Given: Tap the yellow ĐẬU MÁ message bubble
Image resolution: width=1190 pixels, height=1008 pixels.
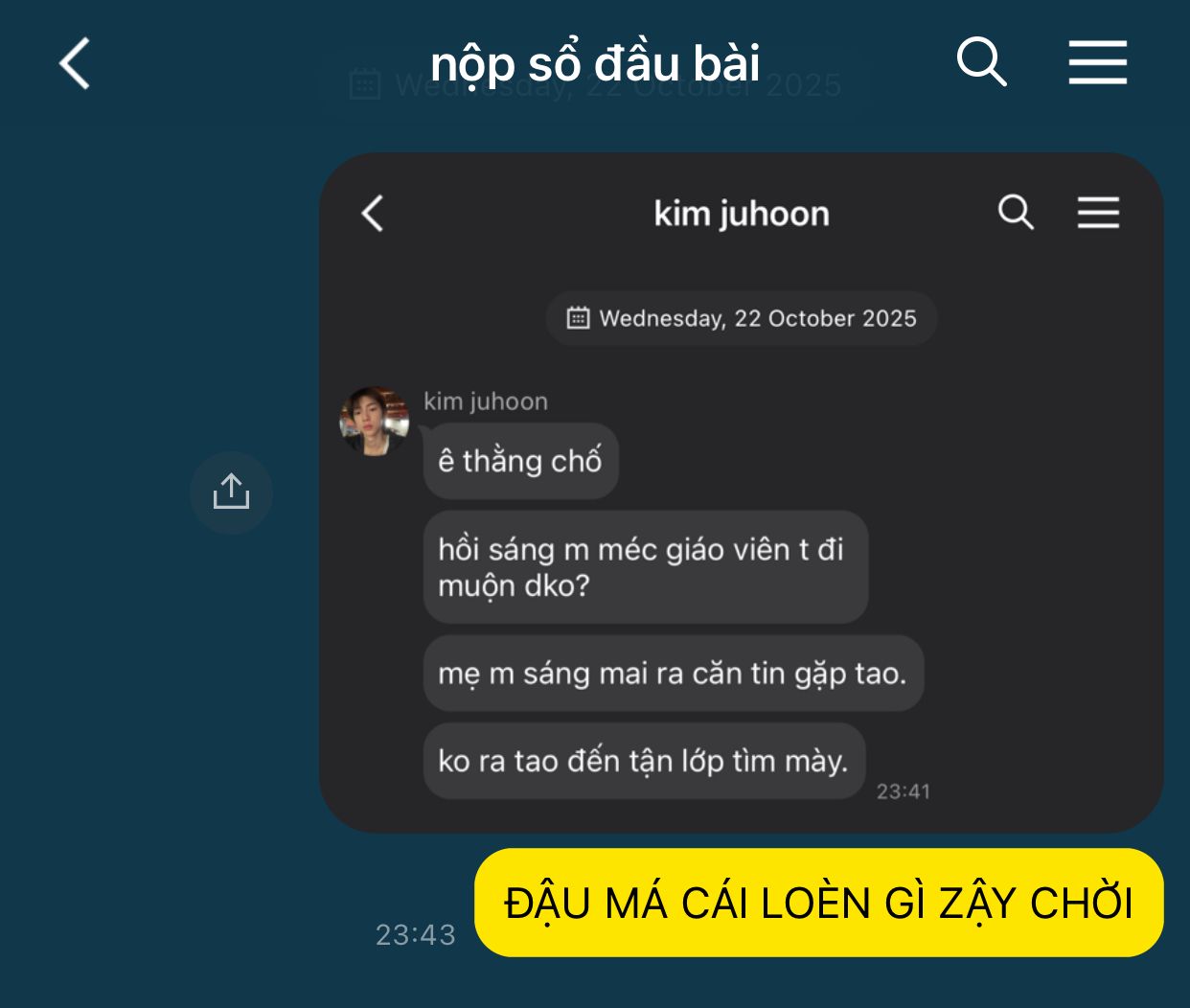Looking at the screenshot, I should click(x=819, y=903).
